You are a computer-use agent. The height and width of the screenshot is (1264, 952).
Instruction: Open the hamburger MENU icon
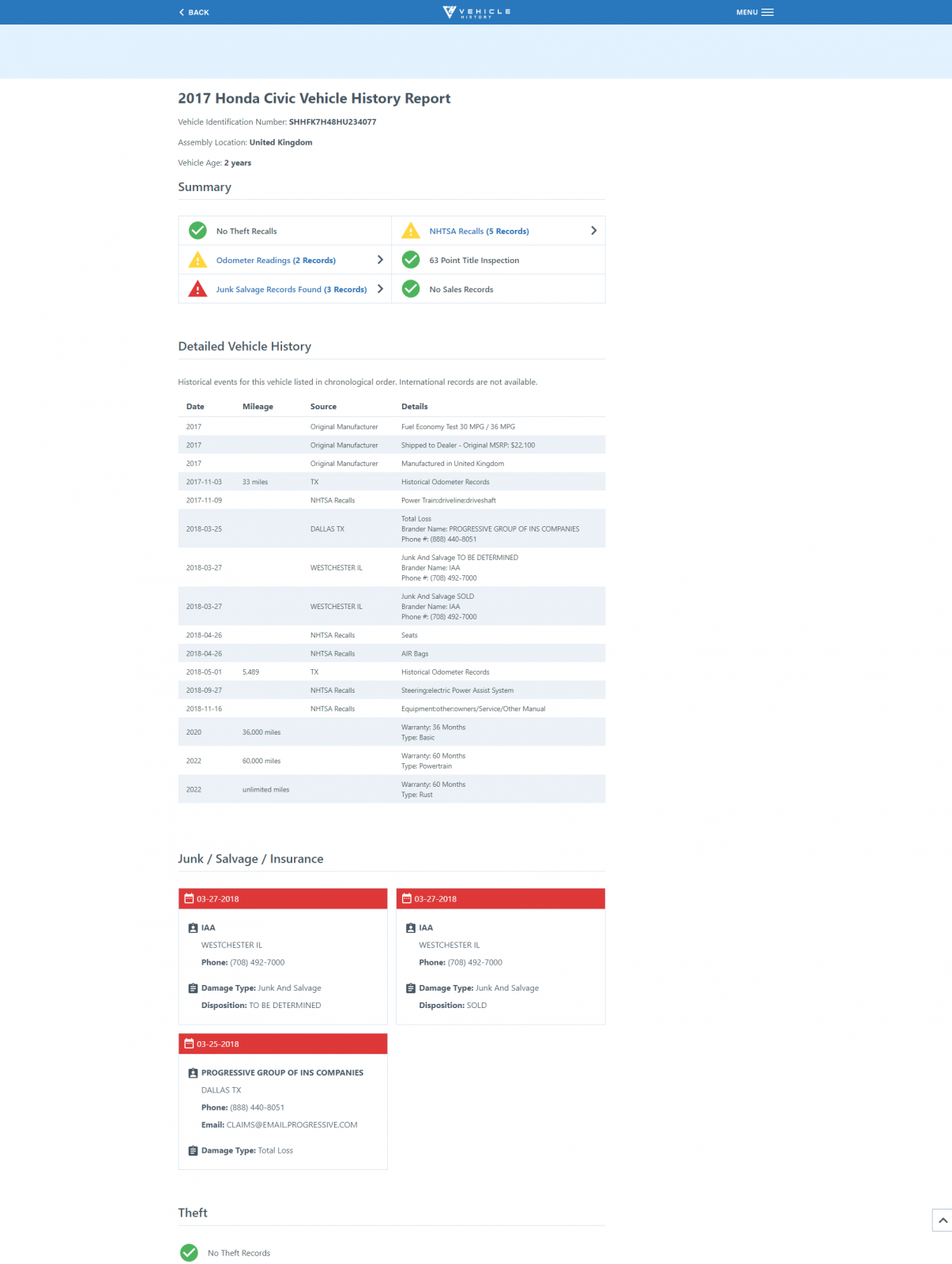[x=767, y=12]
